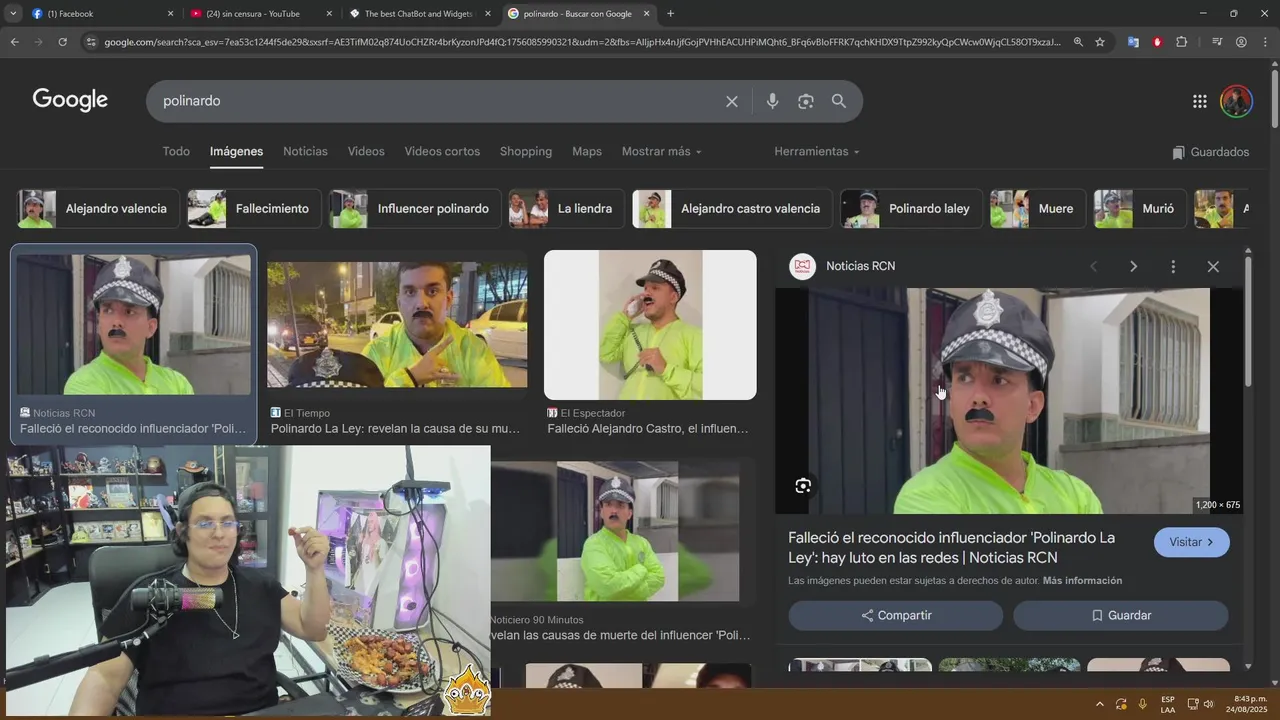
Task: Open Guardados saved items
Action: click(1211, 152)
